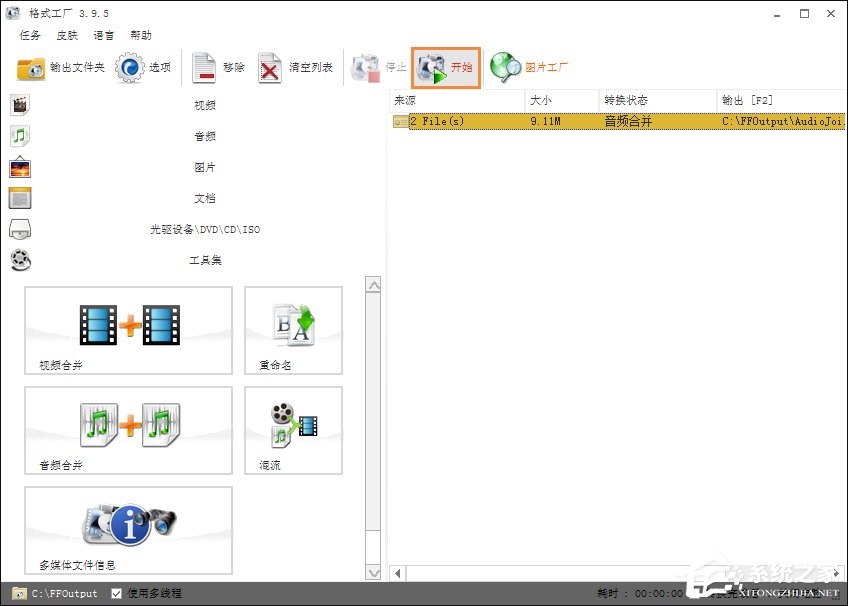Open the 混流 mux tool

pos(293,431)
